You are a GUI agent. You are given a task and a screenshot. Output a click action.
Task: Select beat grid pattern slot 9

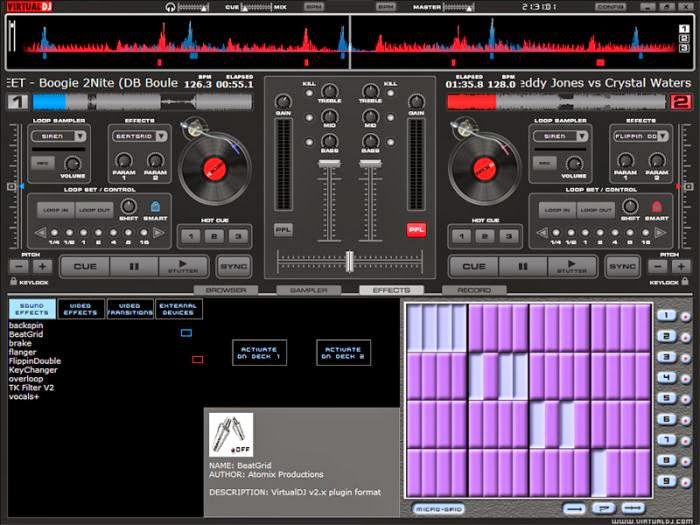coord(667,481)
